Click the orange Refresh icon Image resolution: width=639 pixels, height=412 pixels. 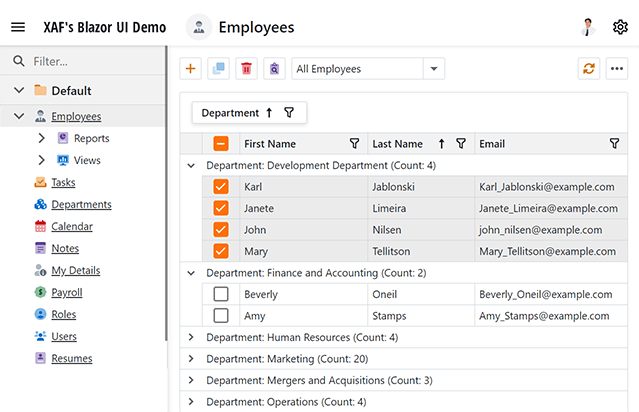(589, 69)
